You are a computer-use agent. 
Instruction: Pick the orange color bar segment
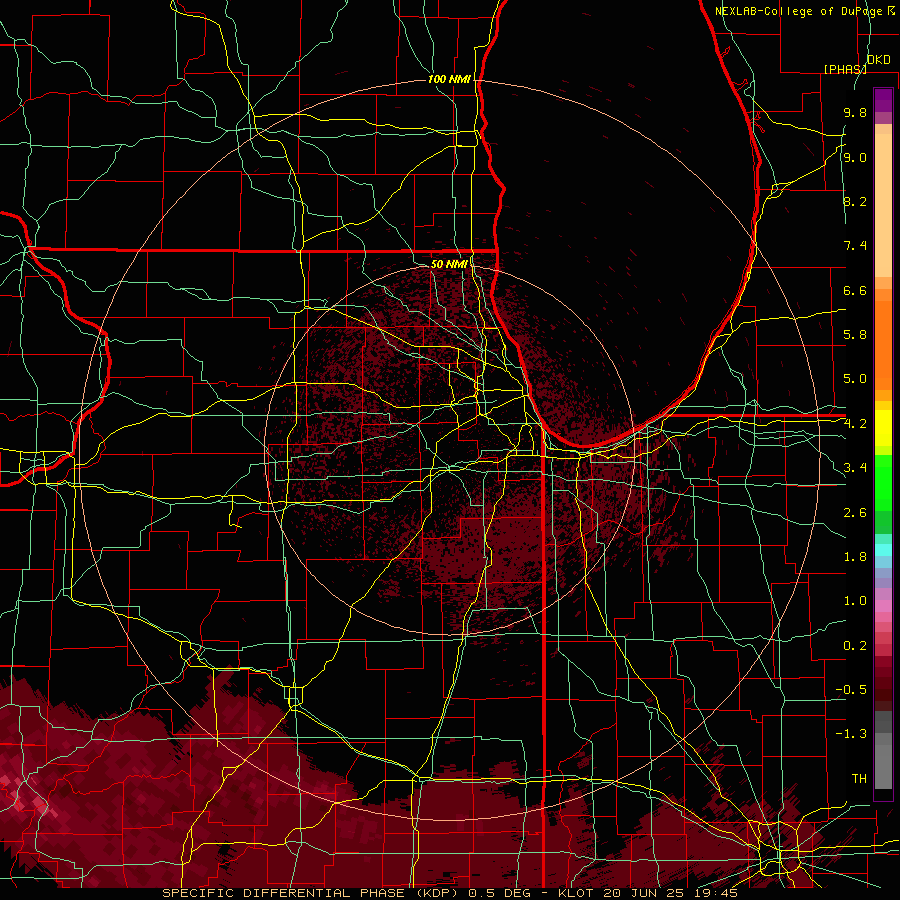pos(883,344)
